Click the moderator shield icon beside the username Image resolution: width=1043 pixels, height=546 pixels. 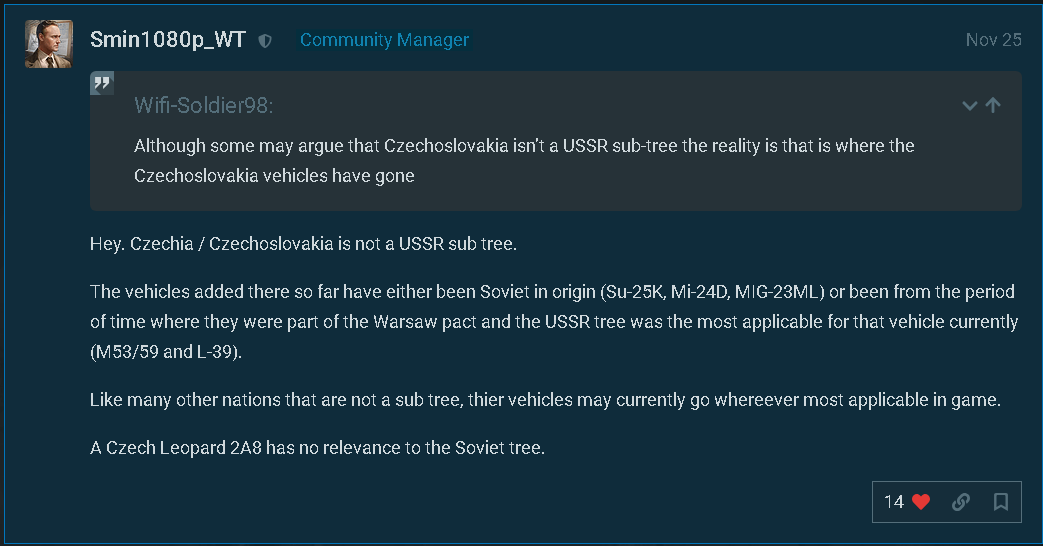[x=265, y=41]
